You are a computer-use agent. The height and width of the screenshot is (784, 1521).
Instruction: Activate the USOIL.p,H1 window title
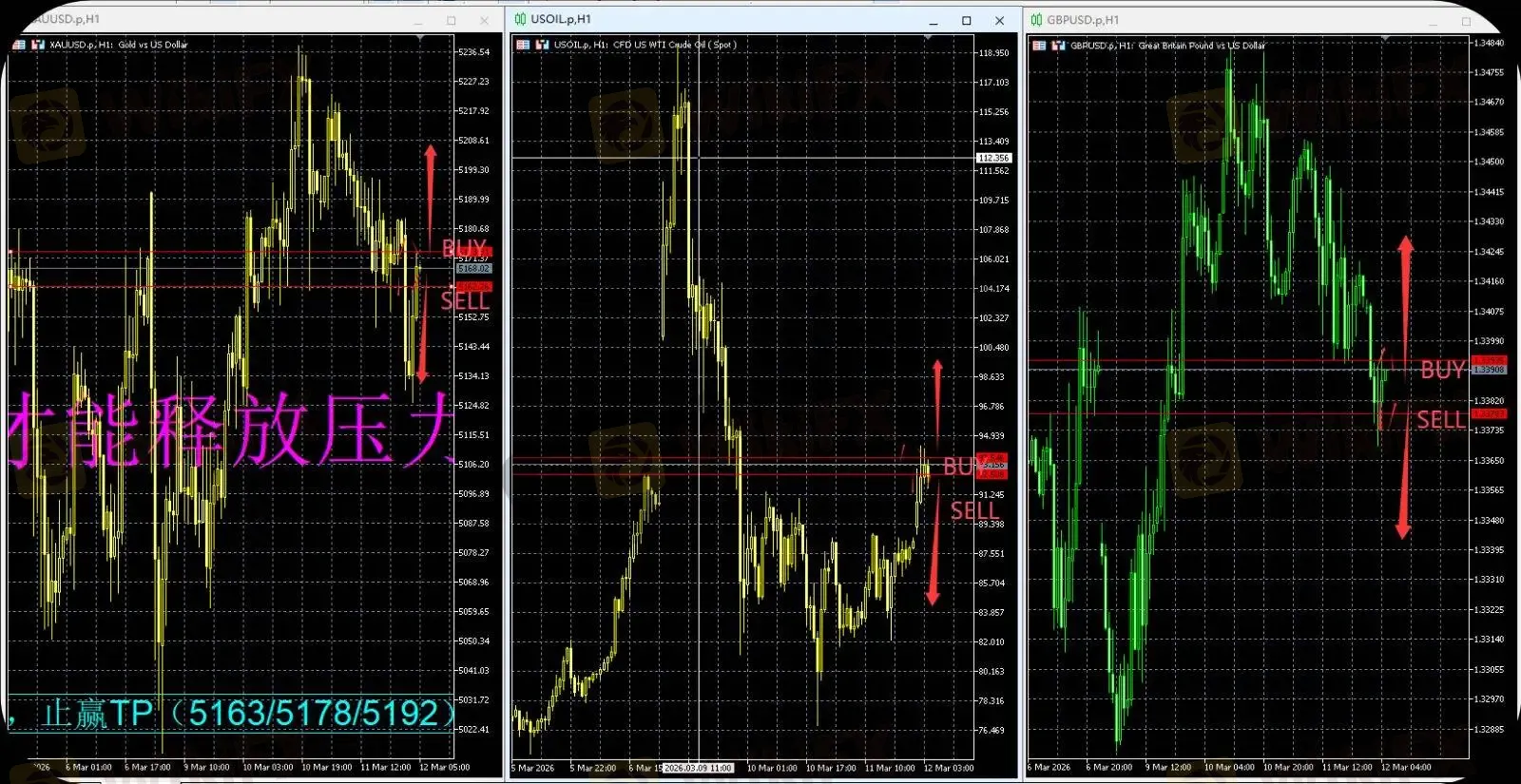click(x=561, y=19)
